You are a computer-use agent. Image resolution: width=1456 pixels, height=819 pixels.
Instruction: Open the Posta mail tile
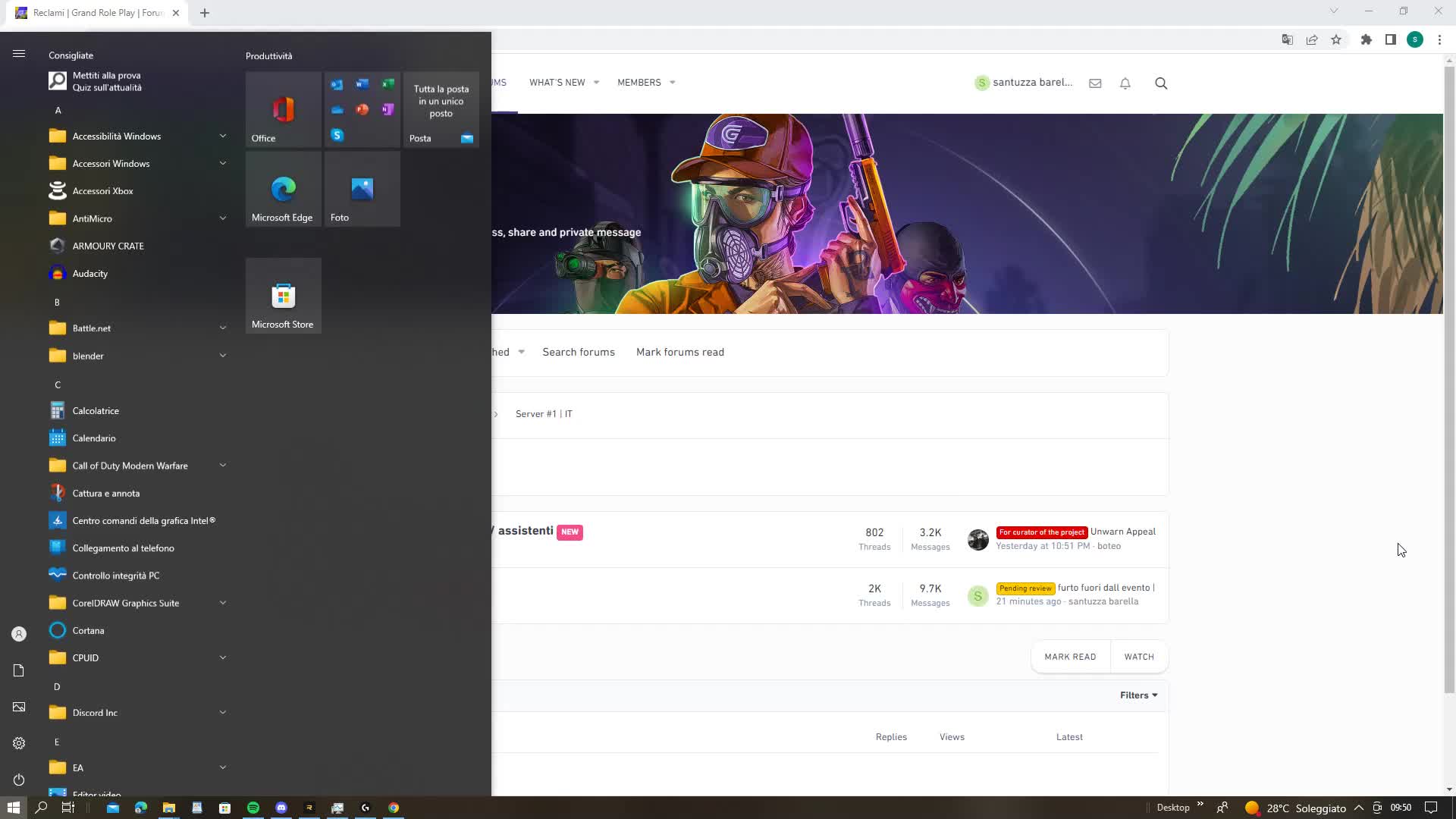pos(441,109)
